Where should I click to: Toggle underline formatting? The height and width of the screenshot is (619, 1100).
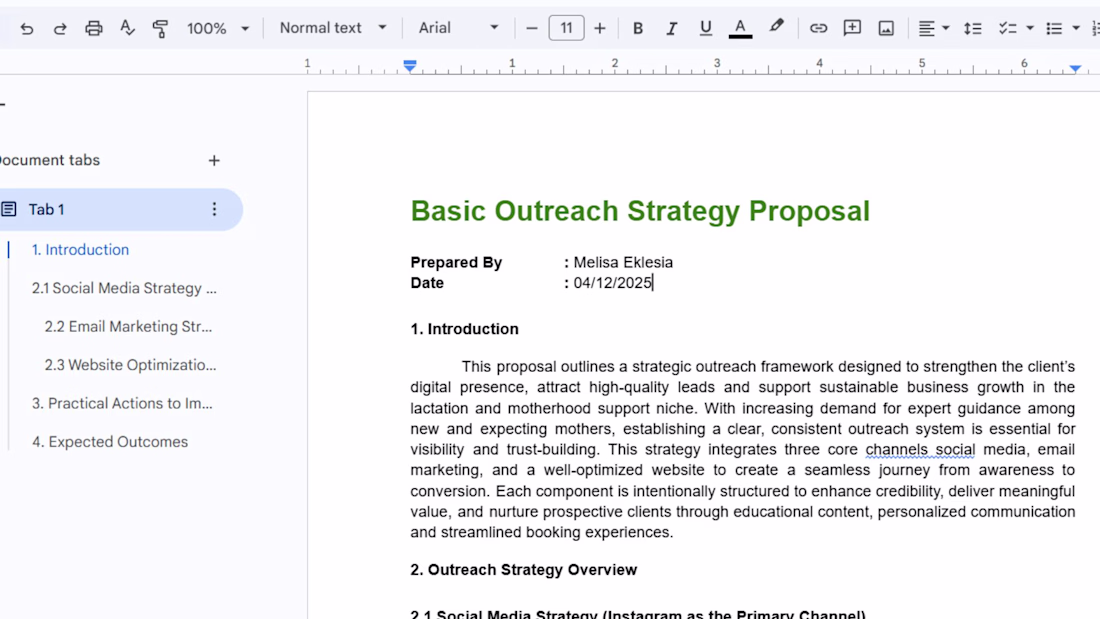click(x=706, y=28)
